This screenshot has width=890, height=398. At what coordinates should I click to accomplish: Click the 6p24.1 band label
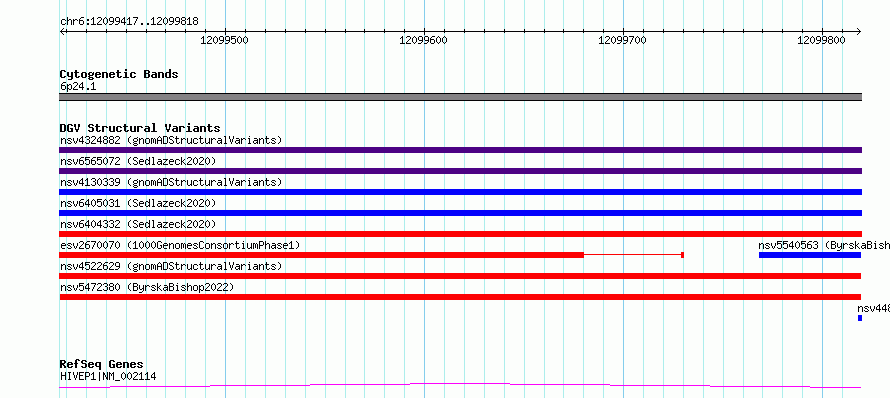(x=78, y=86)
